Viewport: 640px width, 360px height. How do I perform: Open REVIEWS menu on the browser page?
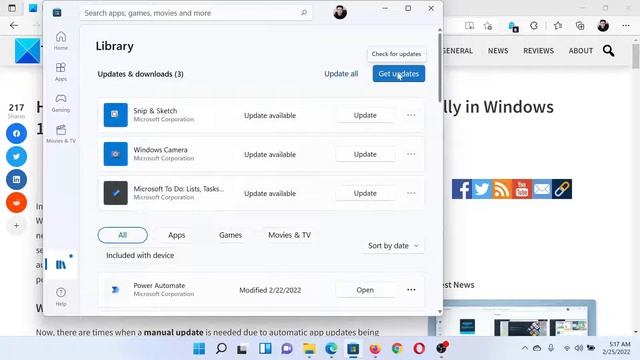click(x=538, y=51)
